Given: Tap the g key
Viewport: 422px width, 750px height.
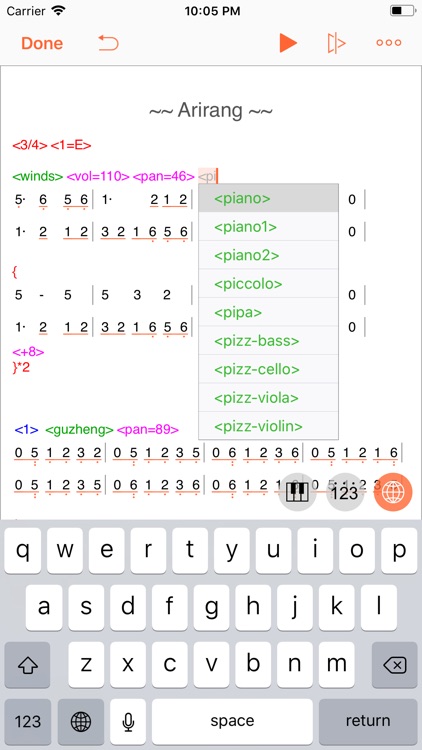Looking at the screenshot, I should [x=211, y=607].
